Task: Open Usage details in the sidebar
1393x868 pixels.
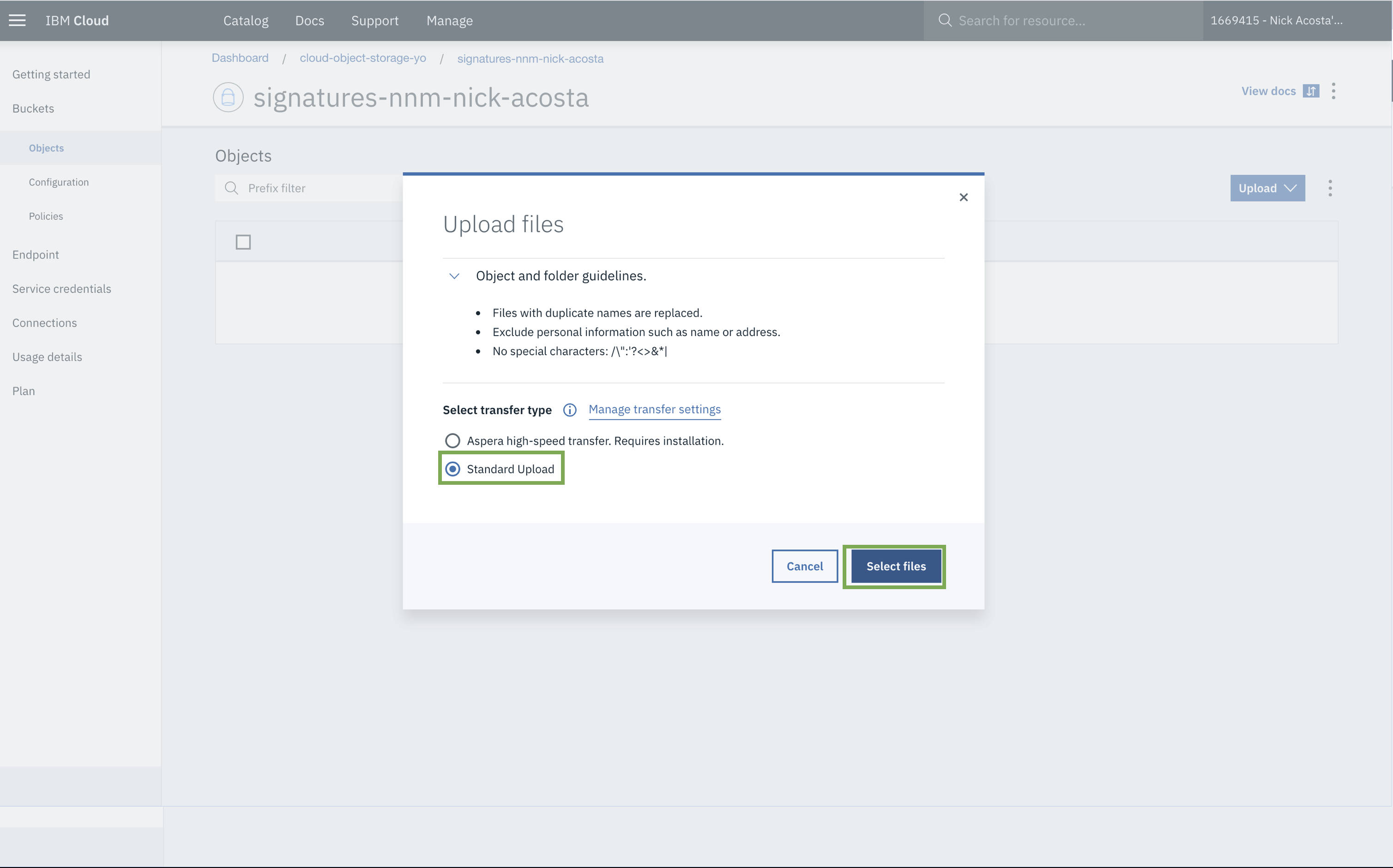Action: click(x=47, y=357)
